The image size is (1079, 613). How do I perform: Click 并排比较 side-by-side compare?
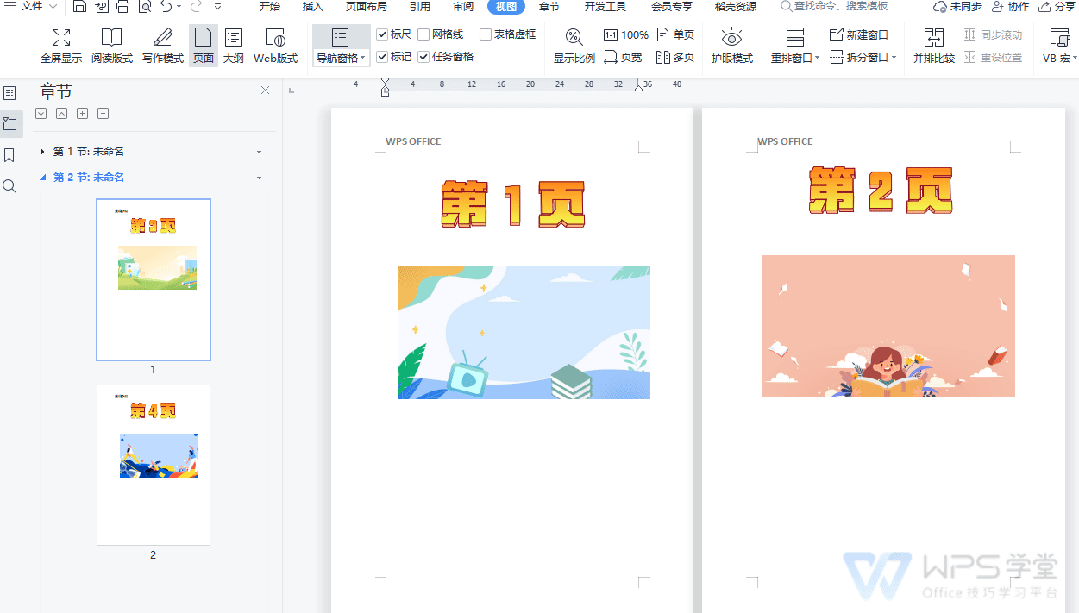(x=934, y=45)
